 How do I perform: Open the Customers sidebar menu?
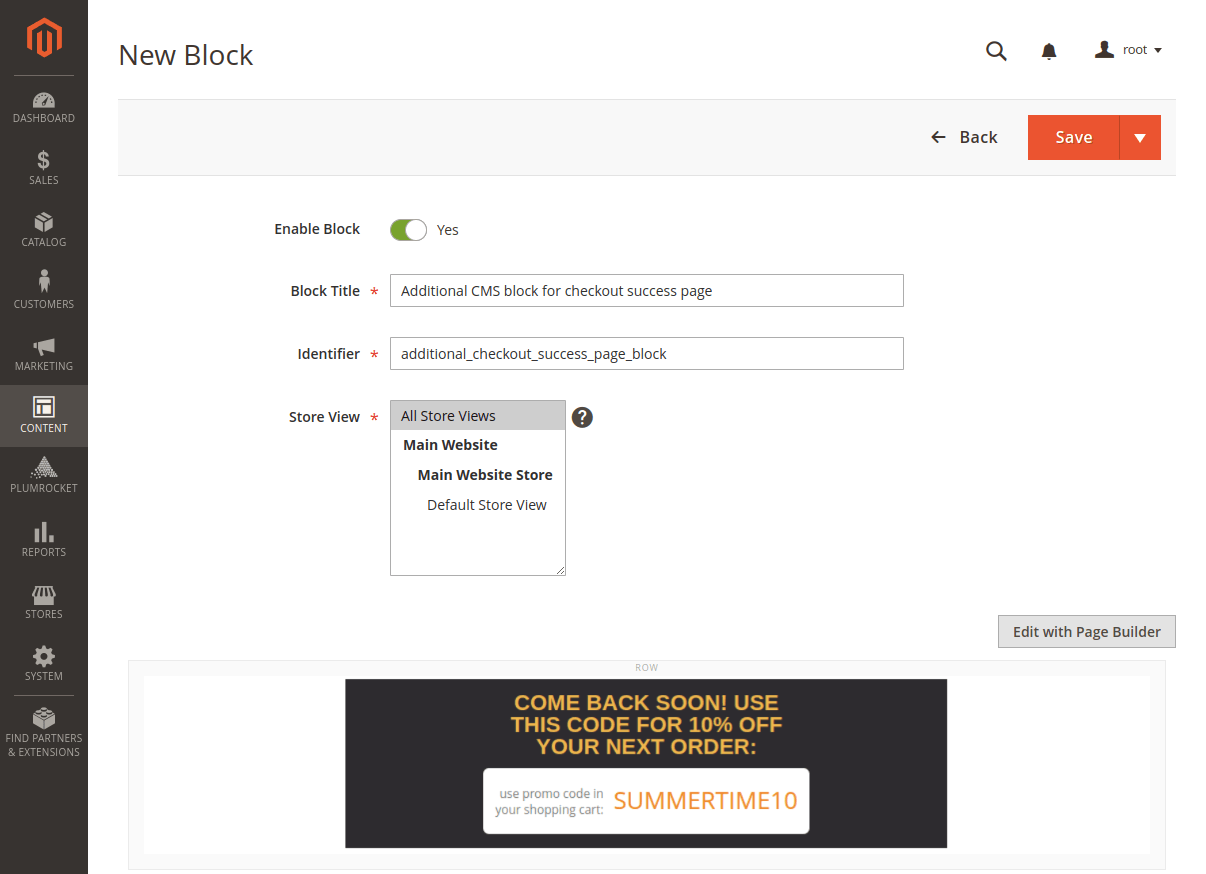[44, 292]
